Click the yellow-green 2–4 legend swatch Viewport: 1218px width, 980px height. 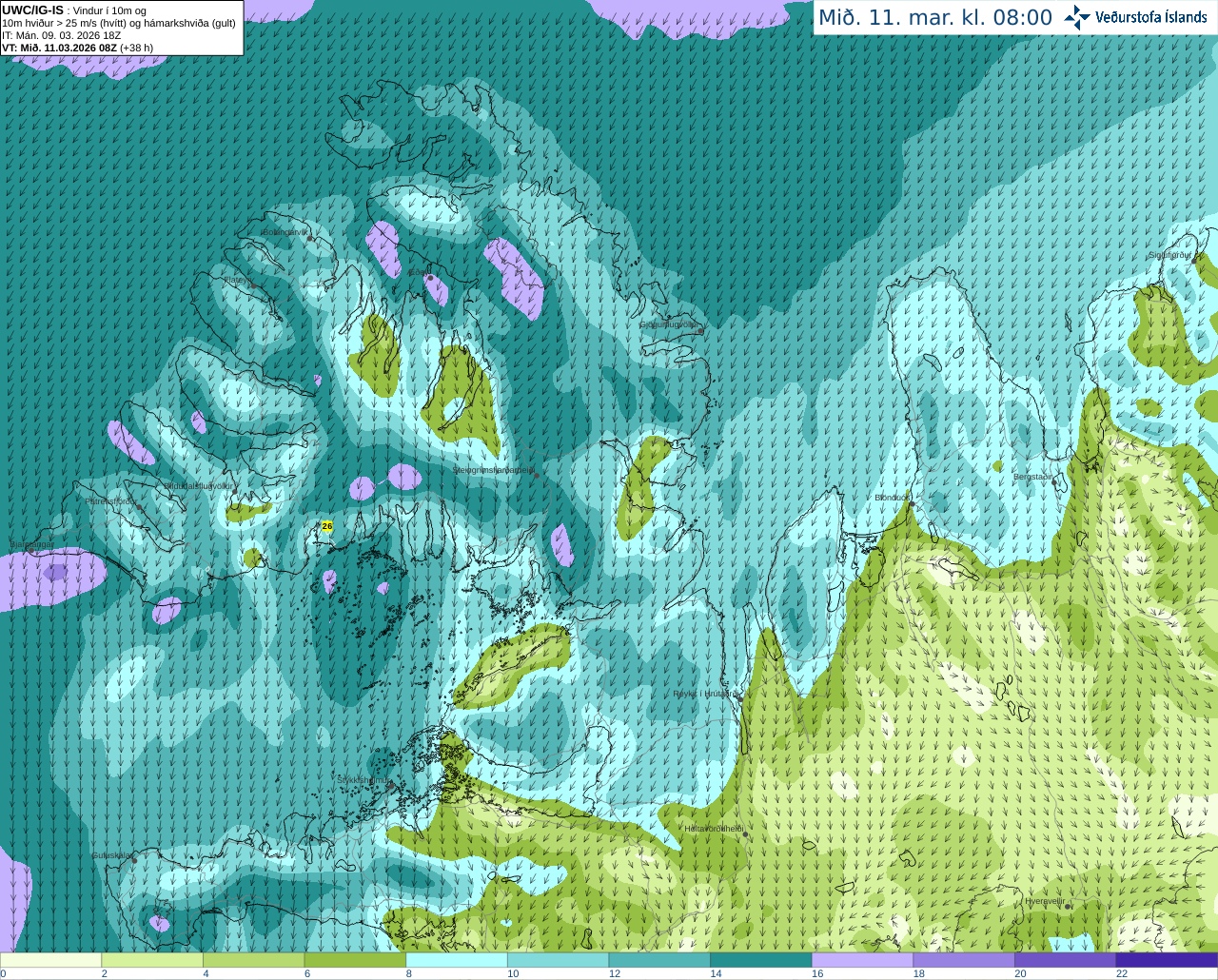[152, 960]
